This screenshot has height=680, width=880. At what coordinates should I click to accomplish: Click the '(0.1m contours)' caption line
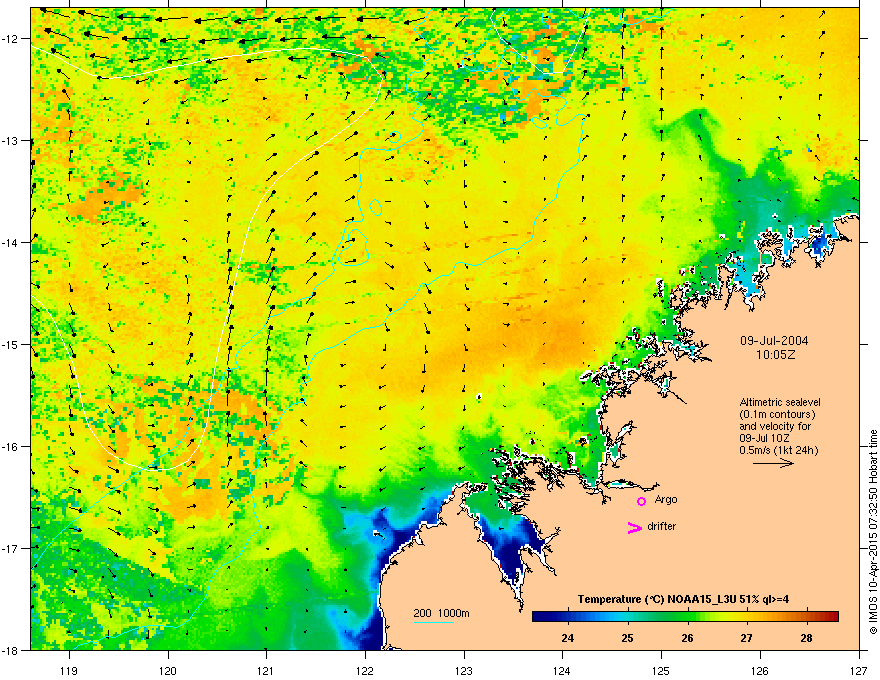pyautogui.click(x=777, y=415)
